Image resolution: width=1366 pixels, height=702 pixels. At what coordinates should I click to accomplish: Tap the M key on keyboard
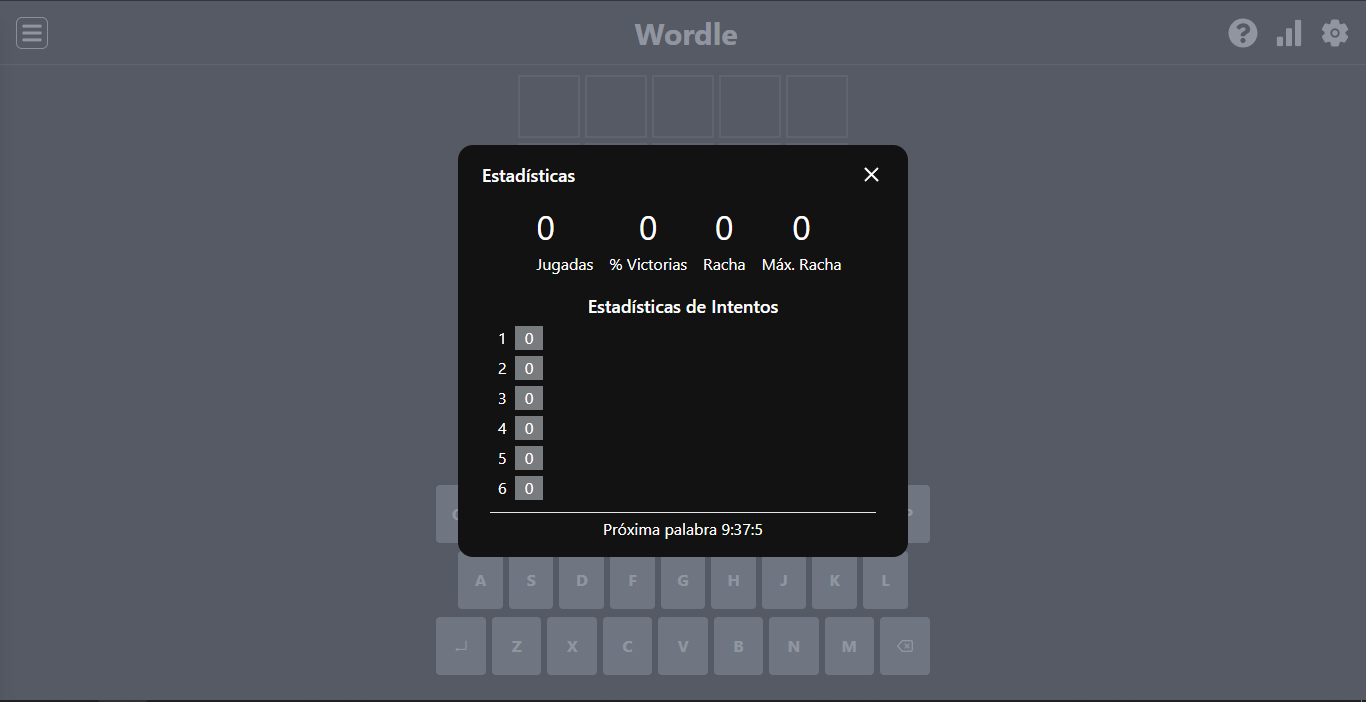[x=849, y=646]
